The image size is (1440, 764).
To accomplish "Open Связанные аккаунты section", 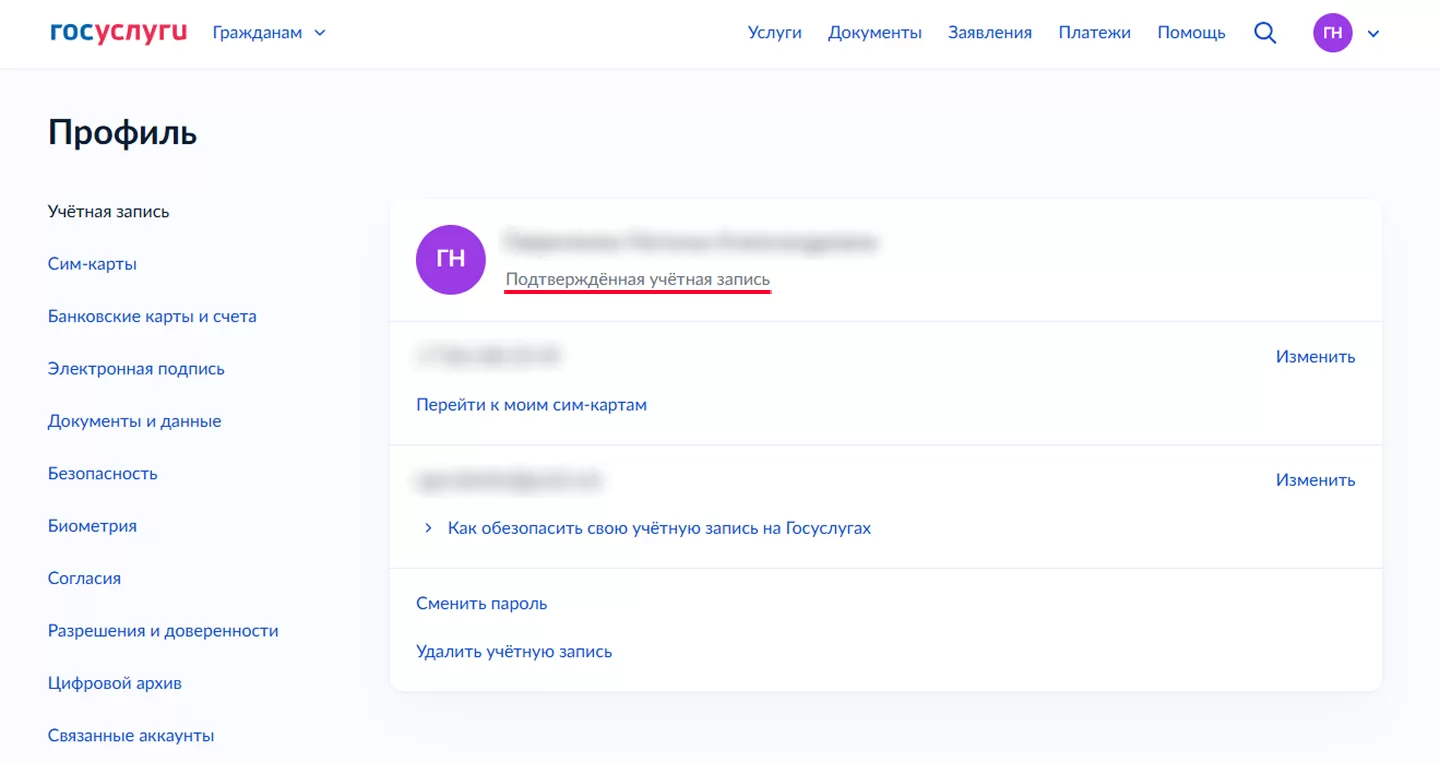I will (x=131, y=736).
